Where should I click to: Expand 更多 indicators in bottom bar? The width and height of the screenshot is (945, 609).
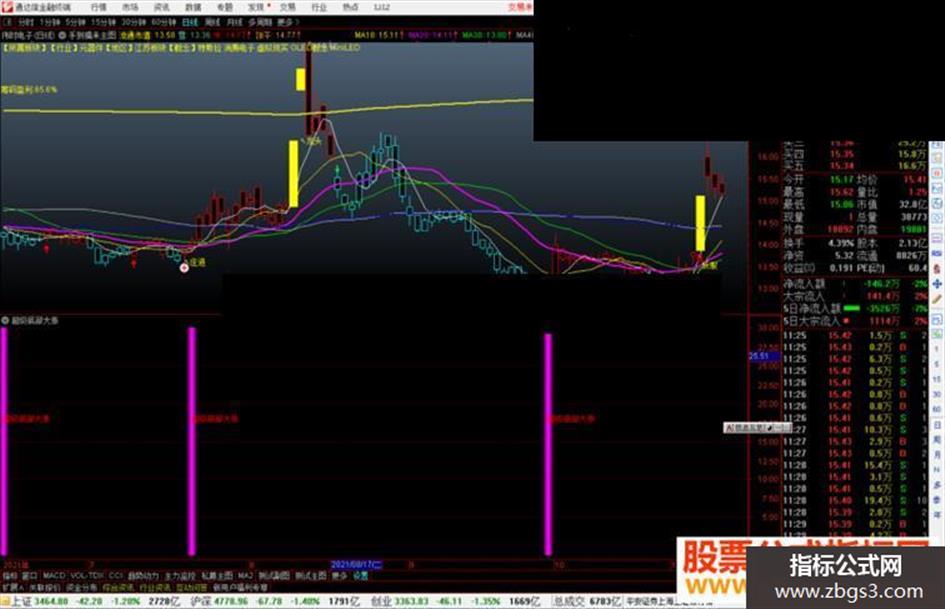click(x=340, y=576)
